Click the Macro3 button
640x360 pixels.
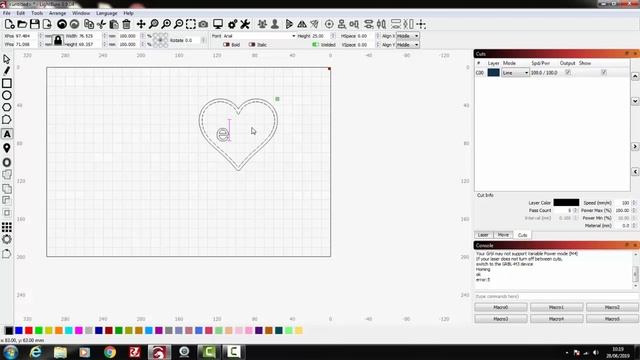501,319
